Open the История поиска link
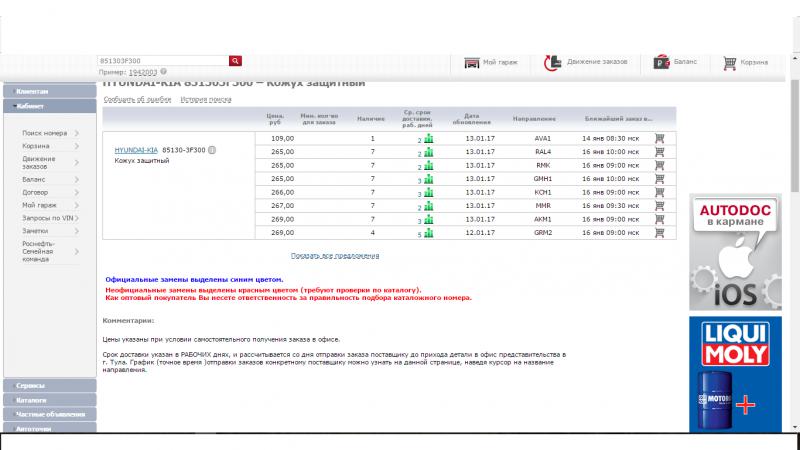 point(206,99)
